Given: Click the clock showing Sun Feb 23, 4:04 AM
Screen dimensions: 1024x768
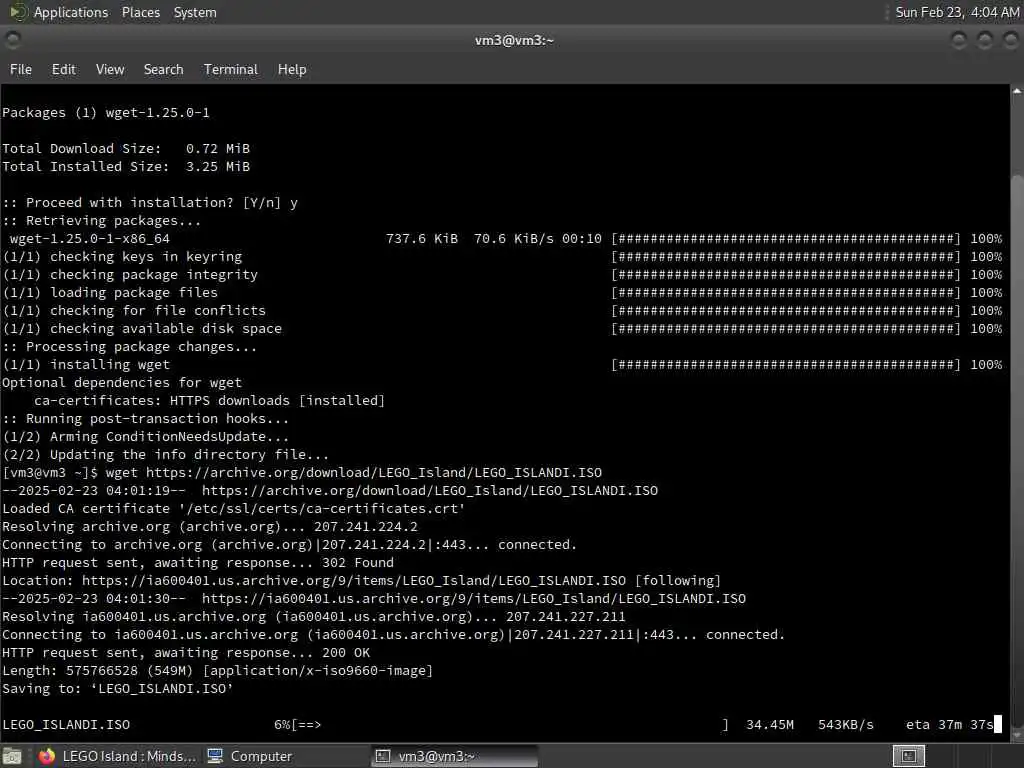Looking at the screenshot, I should 957,12.
